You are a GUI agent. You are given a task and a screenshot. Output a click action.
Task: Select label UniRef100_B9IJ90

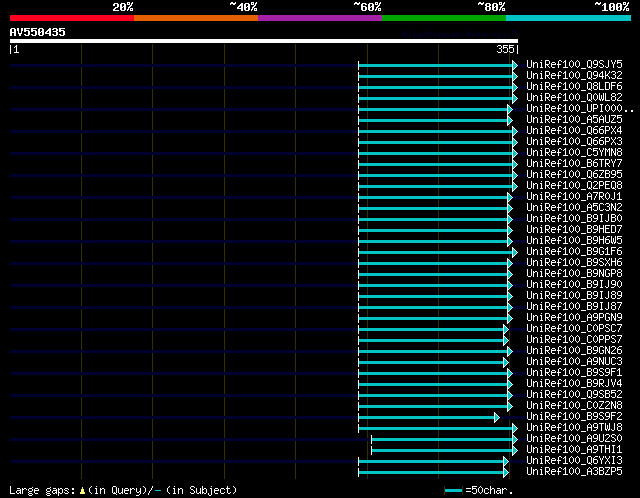pos(574,285)
